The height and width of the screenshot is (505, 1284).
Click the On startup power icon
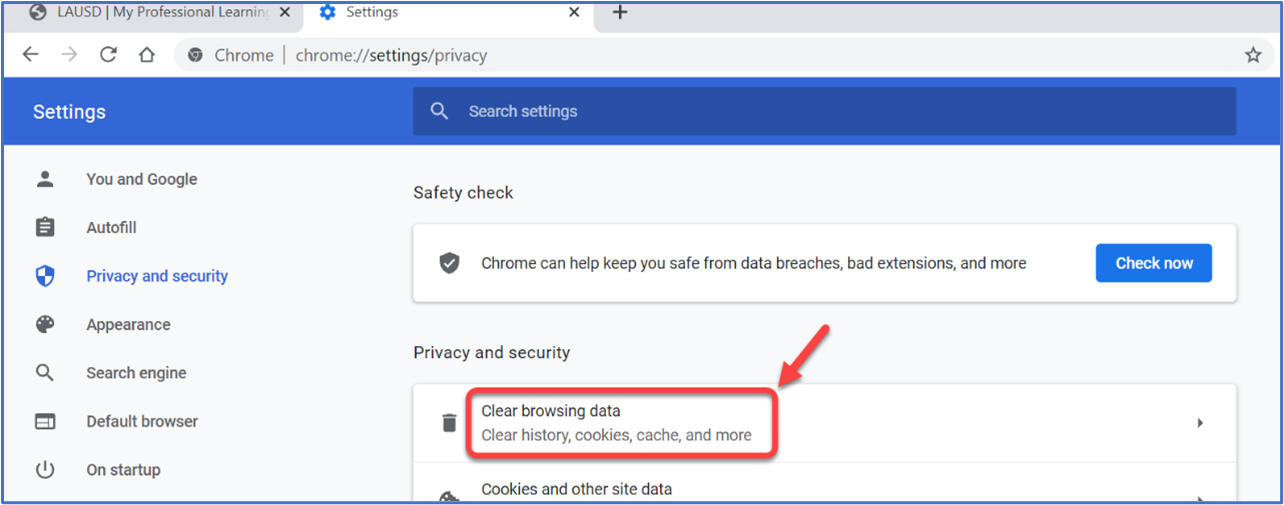click(45, 469)
